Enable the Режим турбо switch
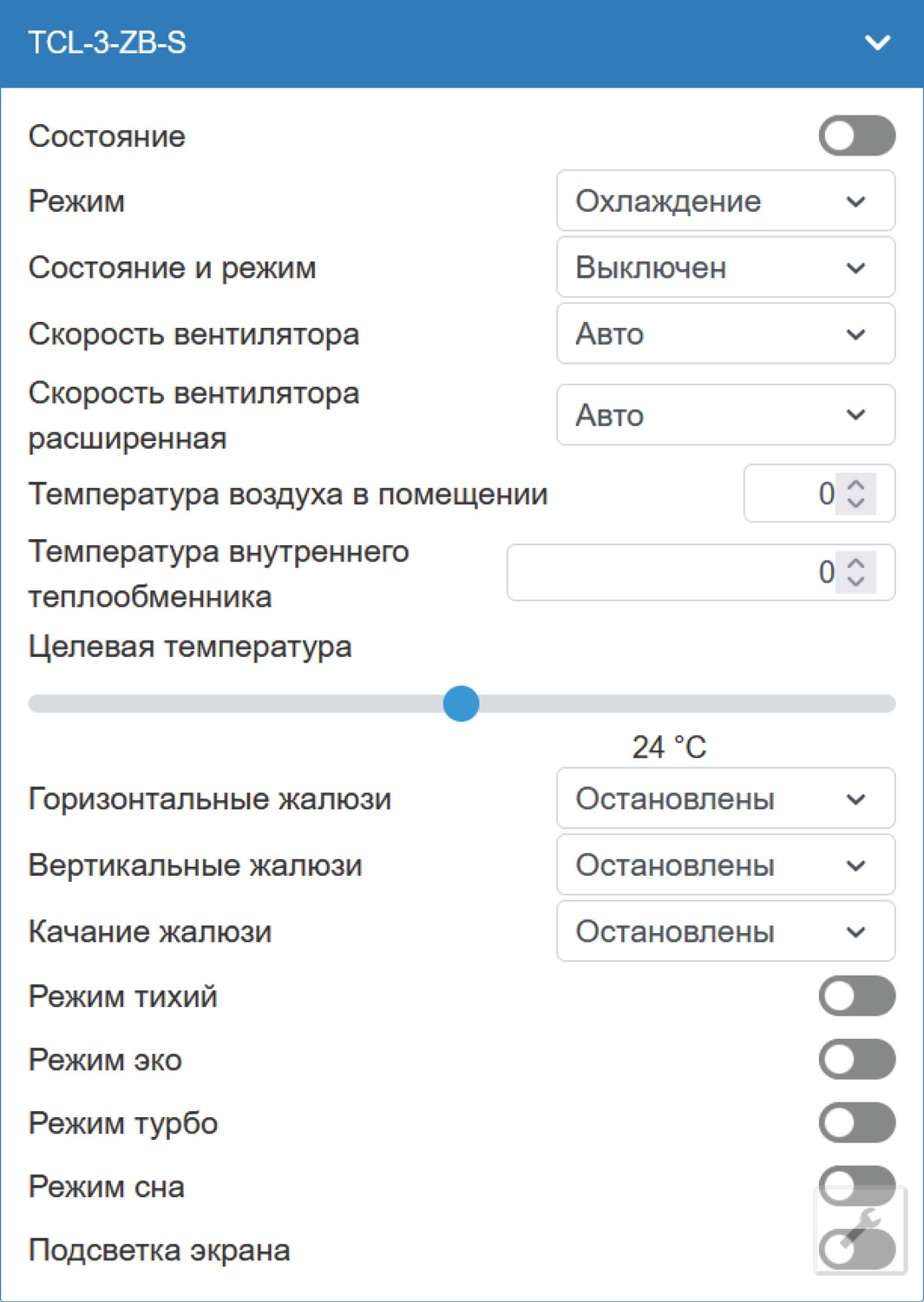Viewport: 924px width, 1302px height. pos(855,1123)
